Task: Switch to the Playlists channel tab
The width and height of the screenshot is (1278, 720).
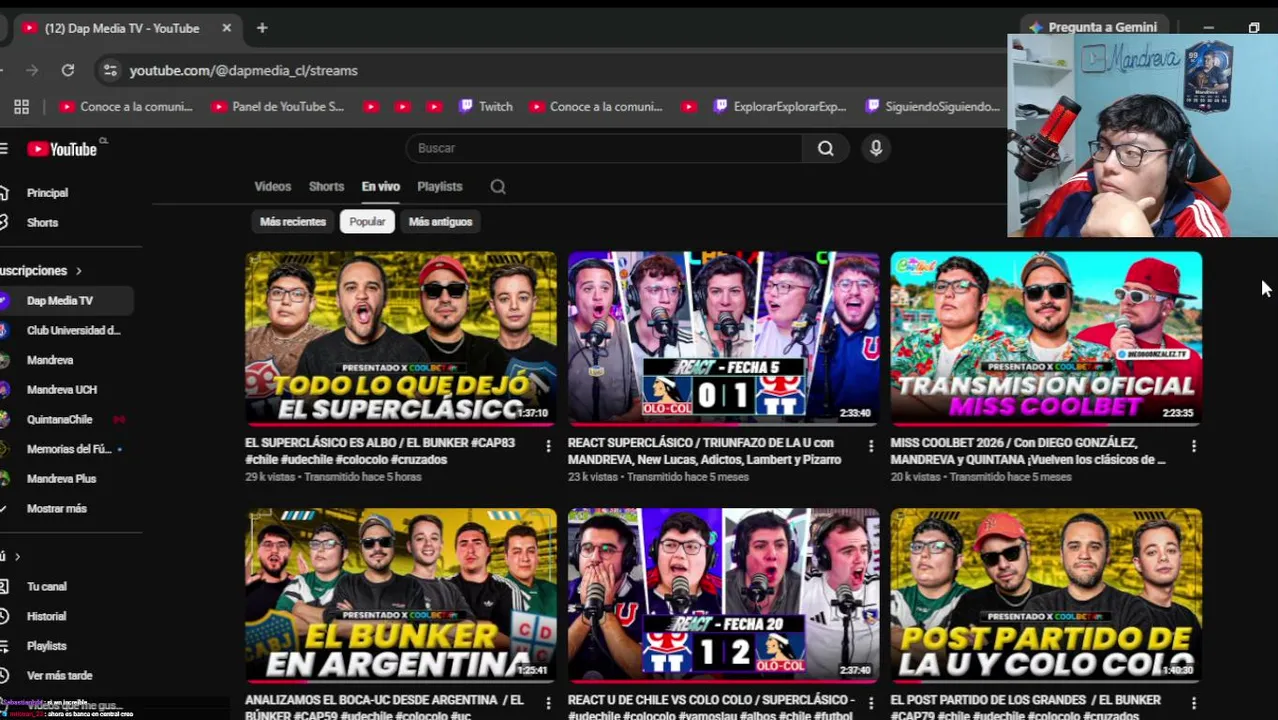Action: coord(439,186)
